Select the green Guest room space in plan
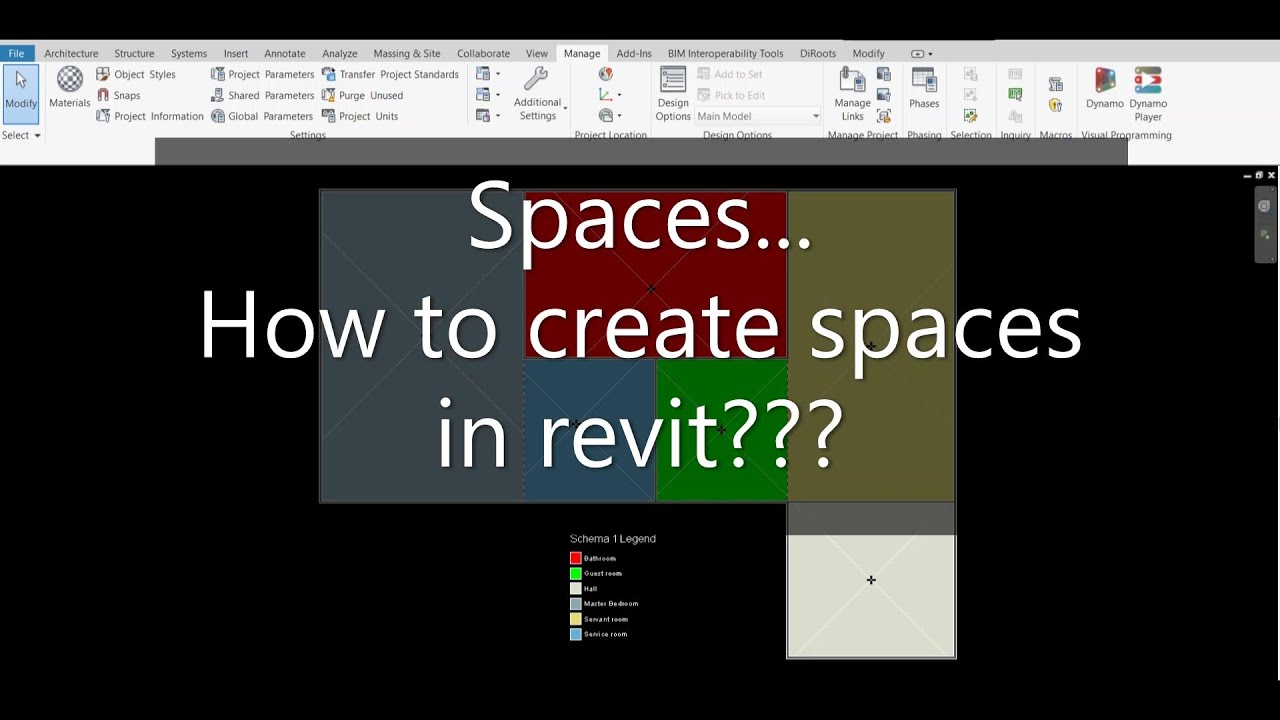Screen dimensions: 1280x720 click(722, 430)
